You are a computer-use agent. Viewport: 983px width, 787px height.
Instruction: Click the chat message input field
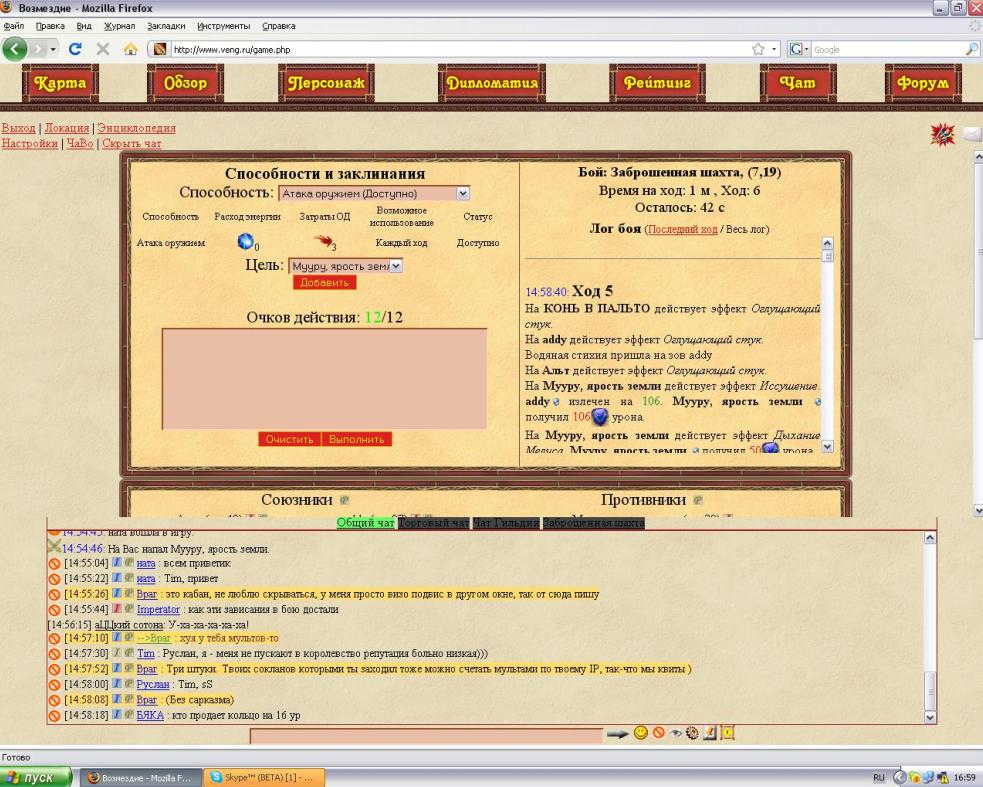(x=426, y=736)
